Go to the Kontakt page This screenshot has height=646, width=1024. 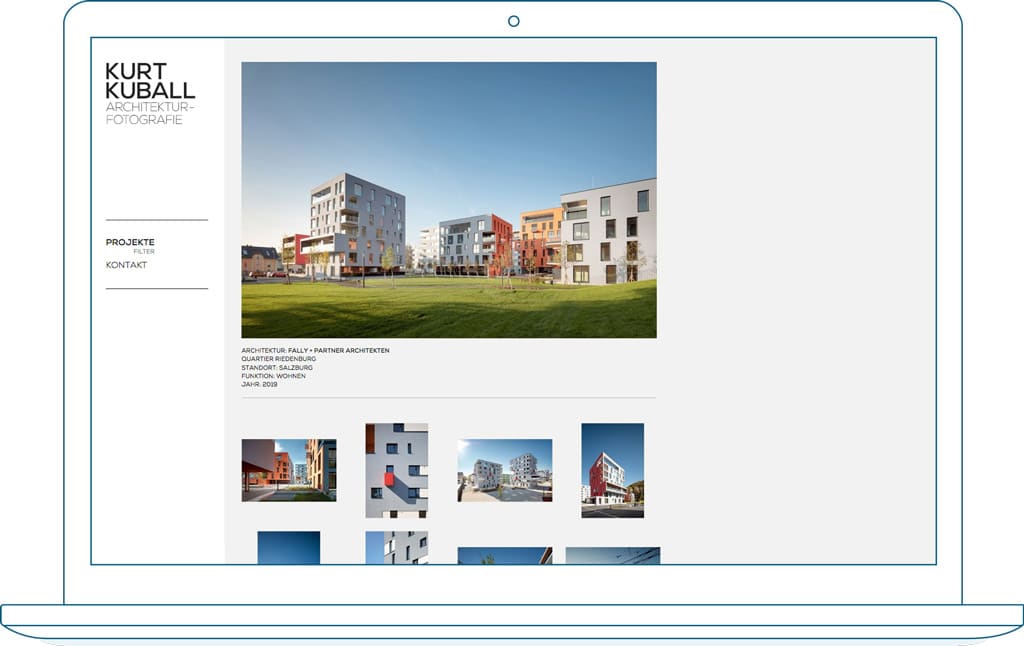click(126, 265)
